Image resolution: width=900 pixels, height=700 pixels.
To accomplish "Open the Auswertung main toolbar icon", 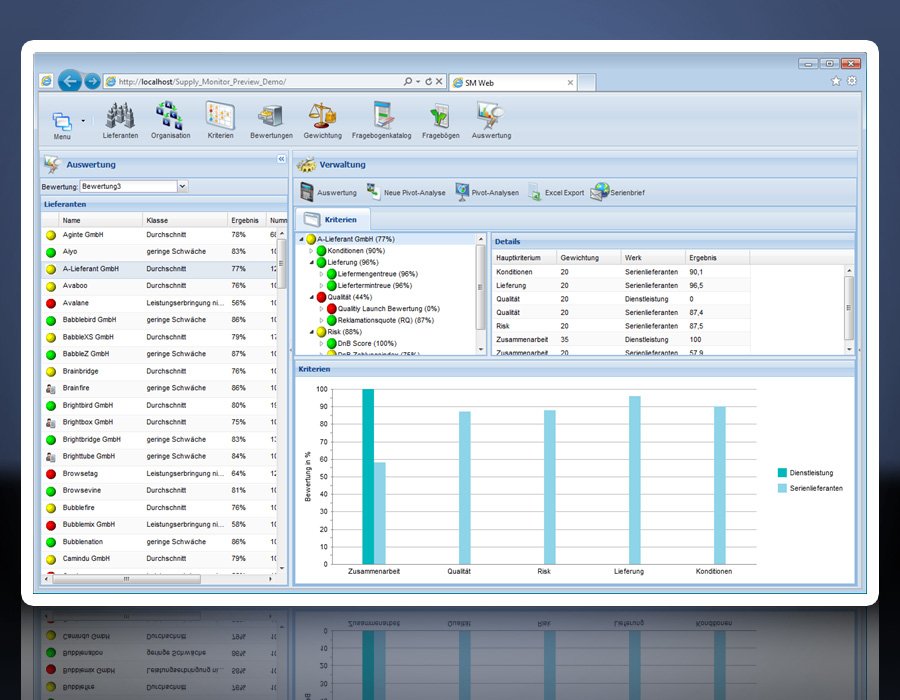I will (x=491, y=115).
